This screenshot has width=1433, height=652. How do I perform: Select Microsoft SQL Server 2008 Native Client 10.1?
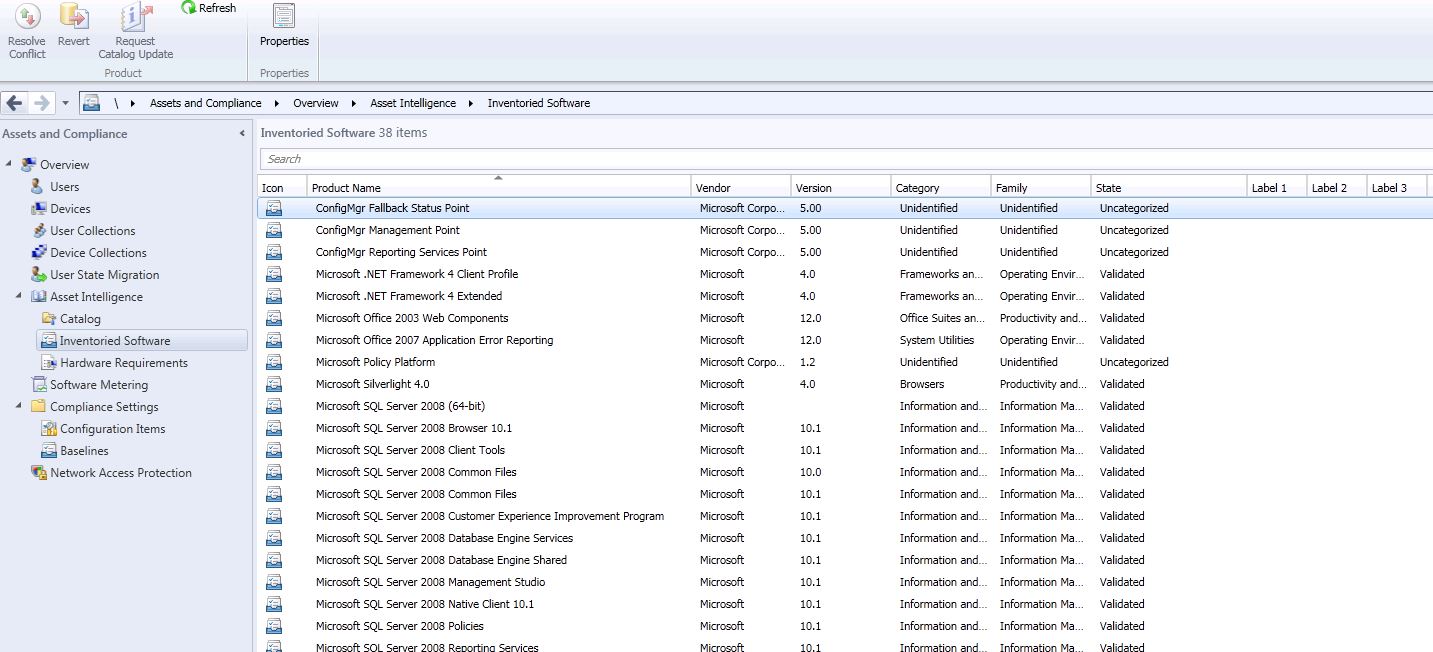(x=845, y=604)
